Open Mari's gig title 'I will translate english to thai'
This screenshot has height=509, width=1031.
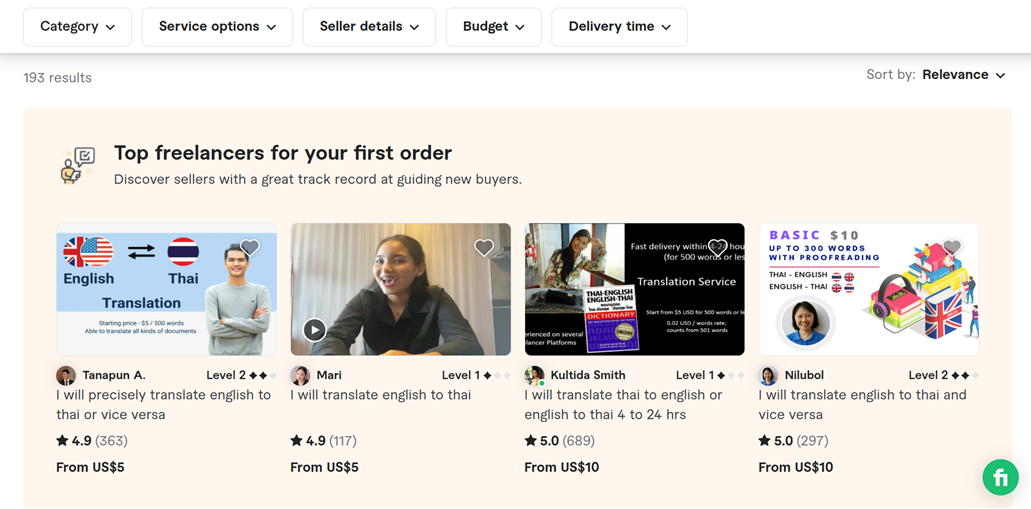tap(381, 395)
